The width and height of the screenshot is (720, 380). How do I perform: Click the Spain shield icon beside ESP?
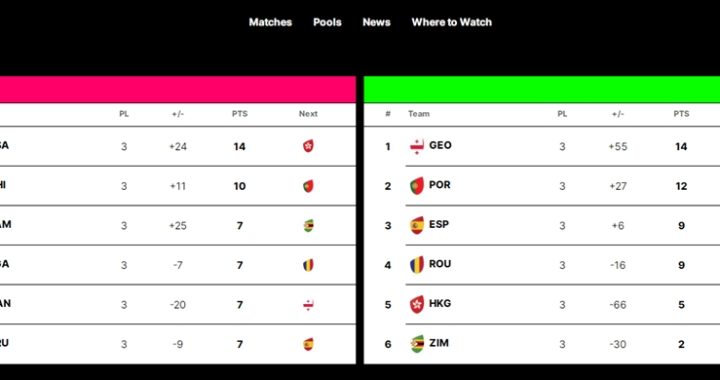coord(416,225)
